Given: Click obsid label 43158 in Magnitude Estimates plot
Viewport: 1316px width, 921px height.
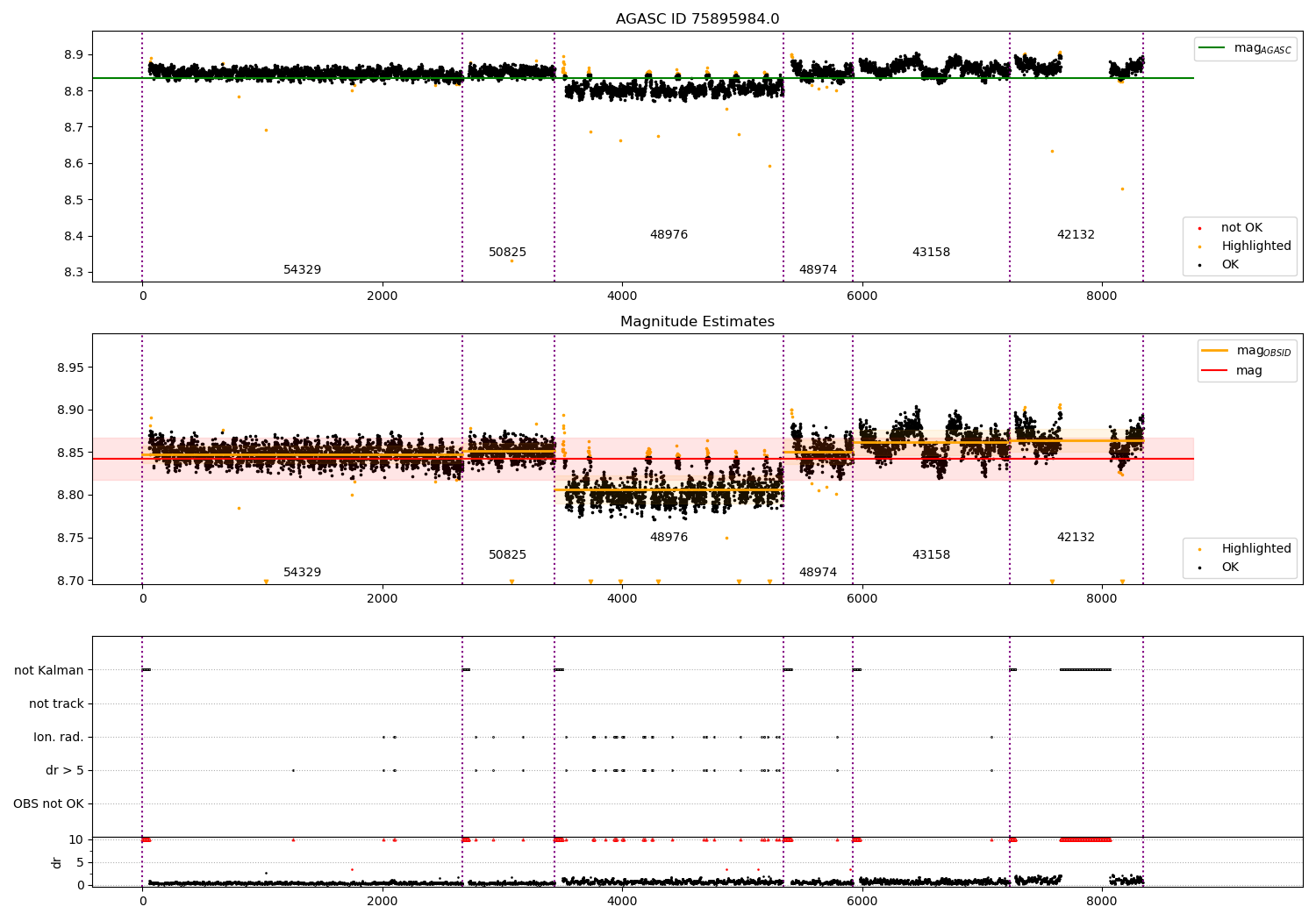Looking at the screenshot, I should coord(931,555).
